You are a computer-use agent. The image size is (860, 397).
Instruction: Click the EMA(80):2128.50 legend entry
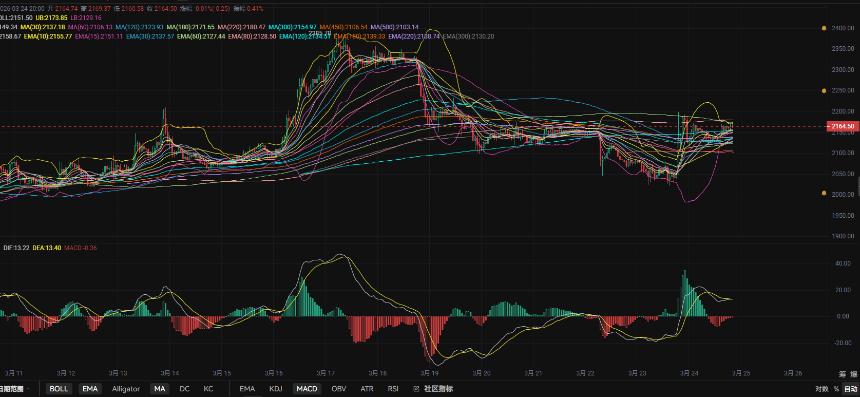pos(252,36)
